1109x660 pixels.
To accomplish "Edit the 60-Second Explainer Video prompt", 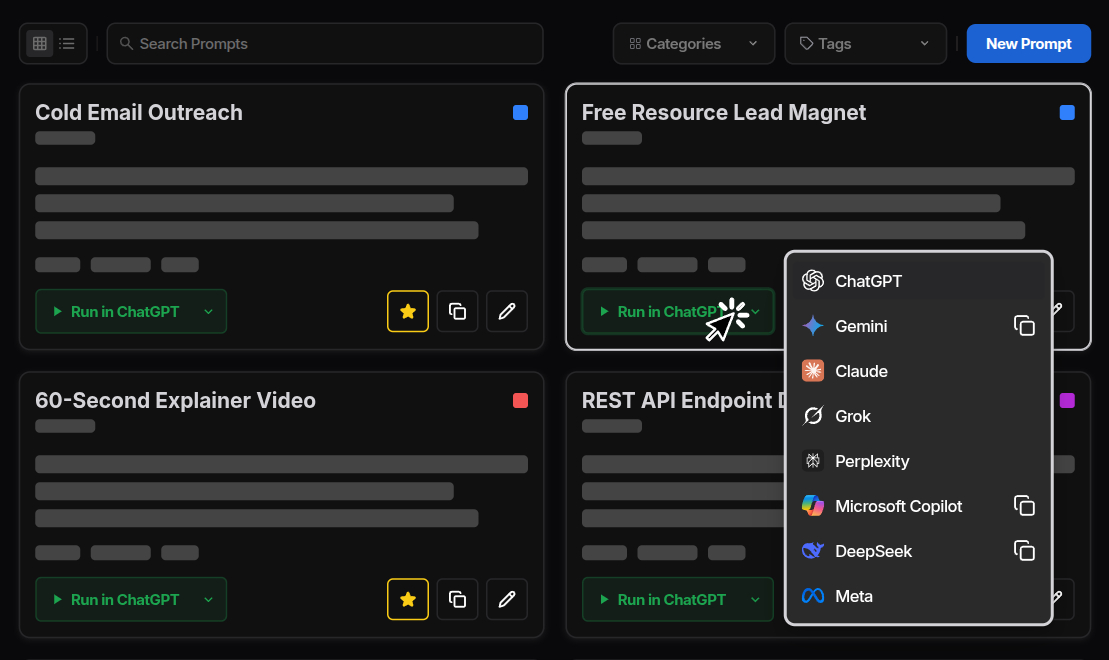I will click(x=506, y=599).
